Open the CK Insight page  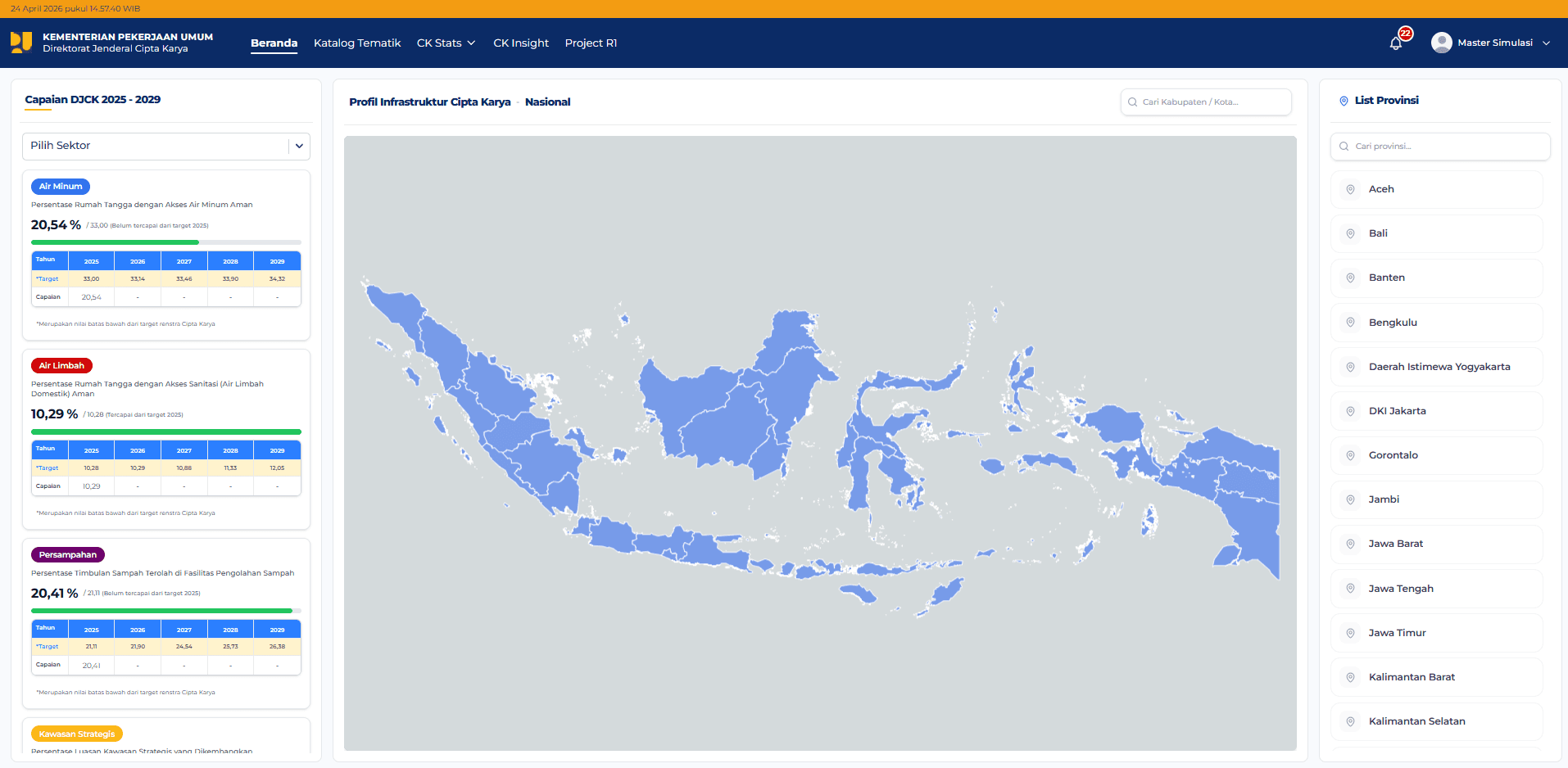[x=521, y=43]
